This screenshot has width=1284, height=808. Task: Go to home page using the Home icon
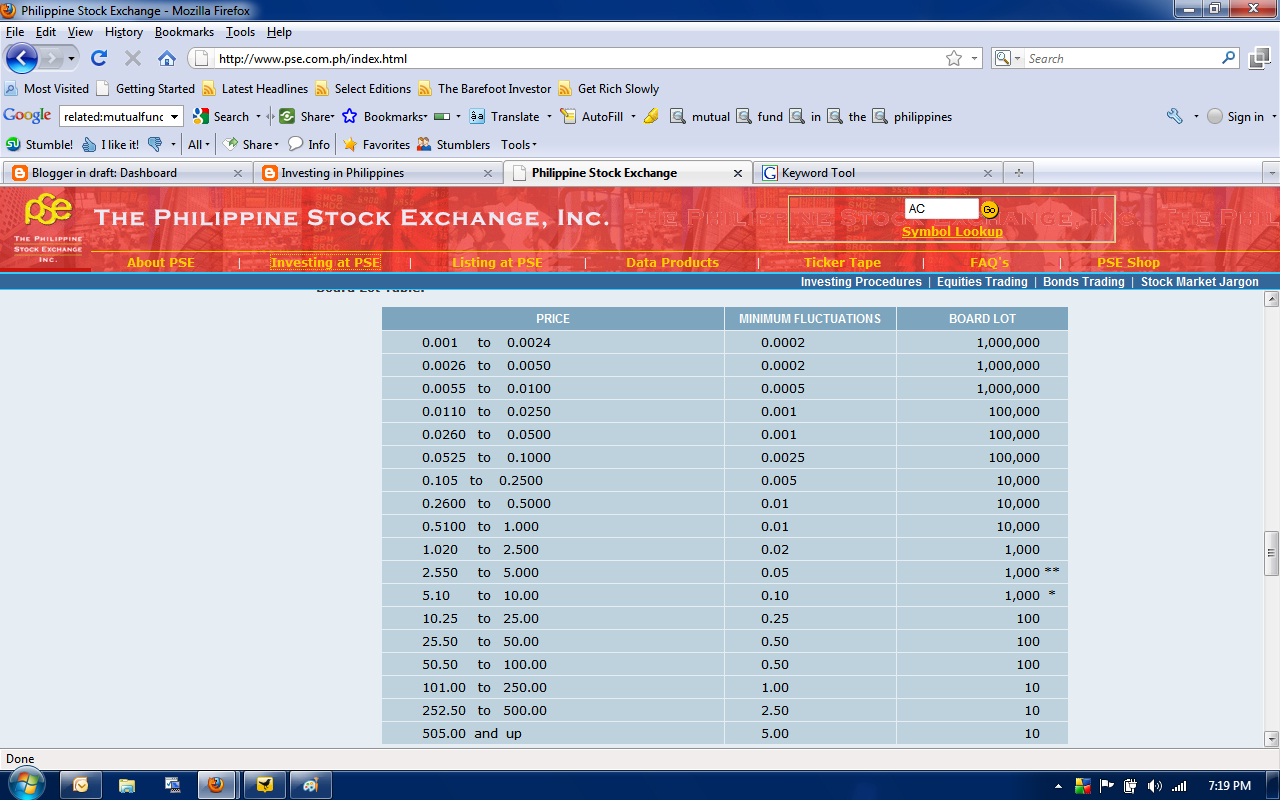pyautogui.click(x=166, y=57)
